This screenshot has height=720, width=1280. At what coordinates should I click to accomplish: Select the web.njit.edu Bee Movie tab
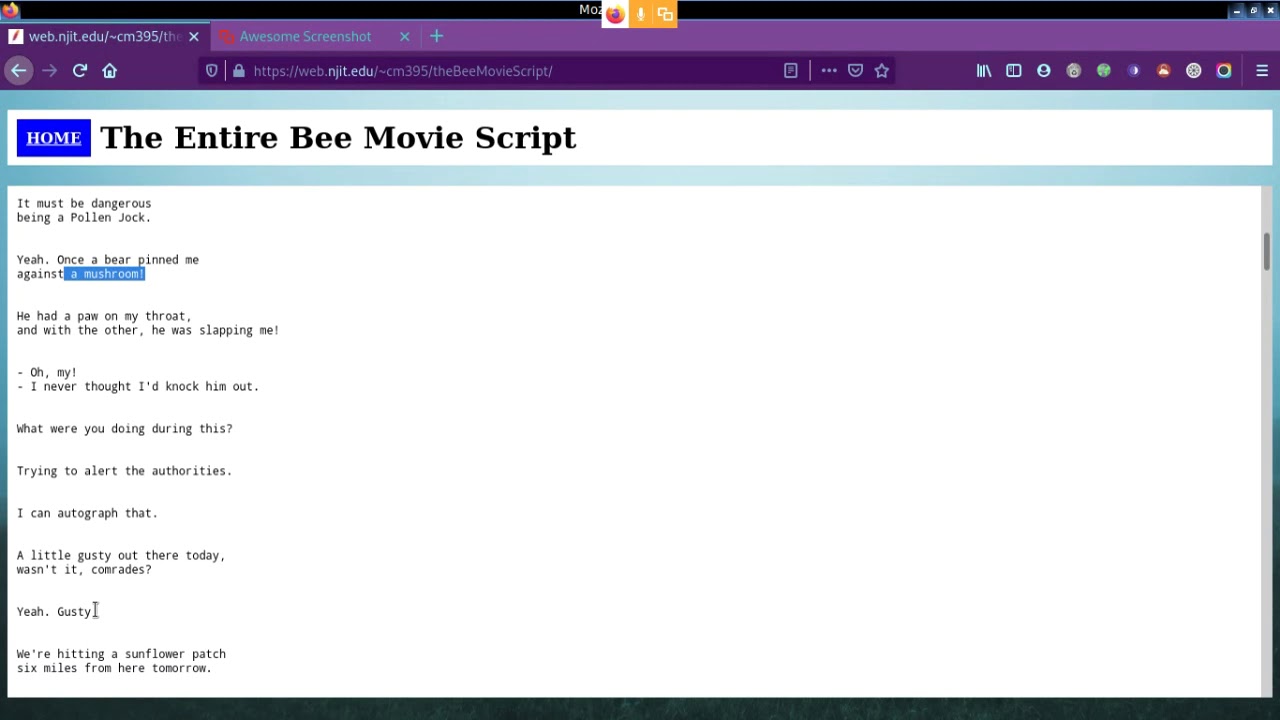(x=104, y=36)
